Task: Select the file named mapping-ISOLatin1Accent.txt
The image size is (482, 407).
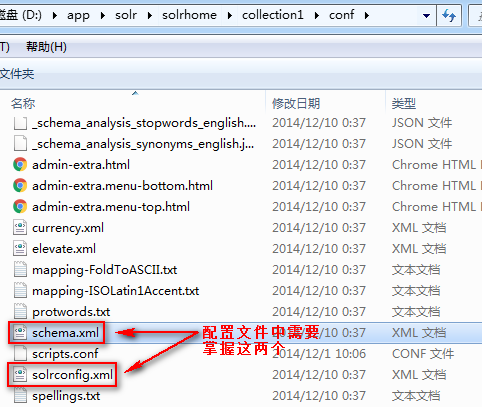Action: click(115, 291)
